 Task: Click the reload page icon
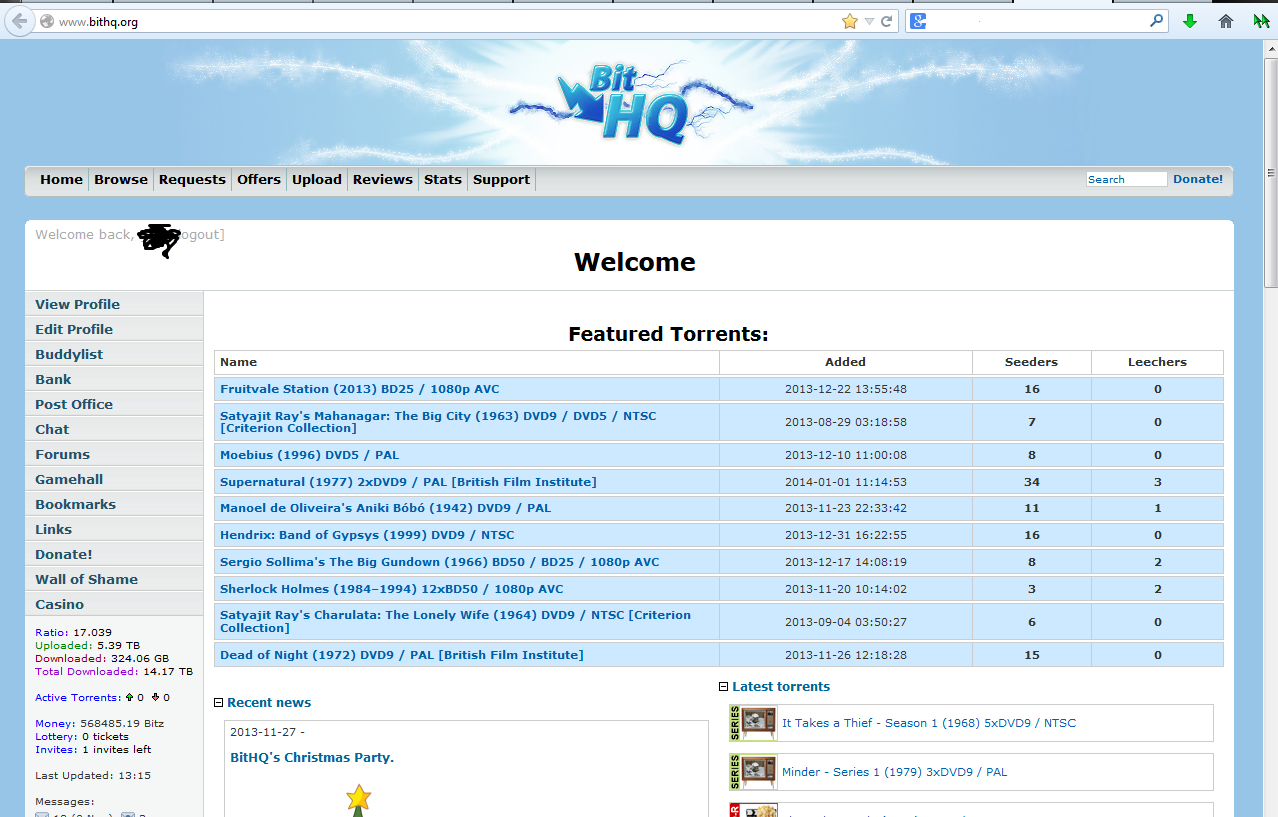pyautogui.click(x=886, y=21)
